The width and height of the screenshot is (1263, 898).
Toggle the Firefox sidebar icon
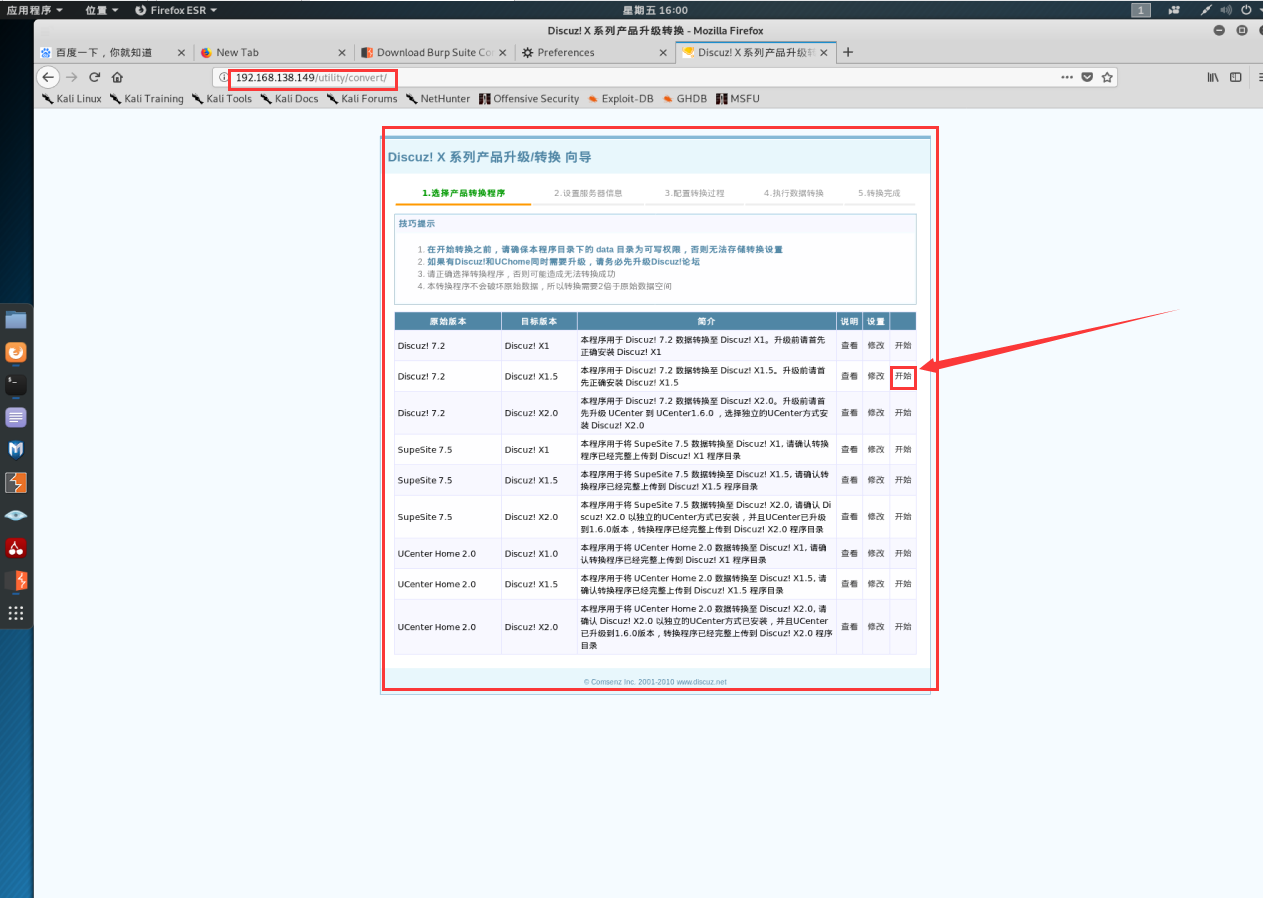click(1236, 77)
